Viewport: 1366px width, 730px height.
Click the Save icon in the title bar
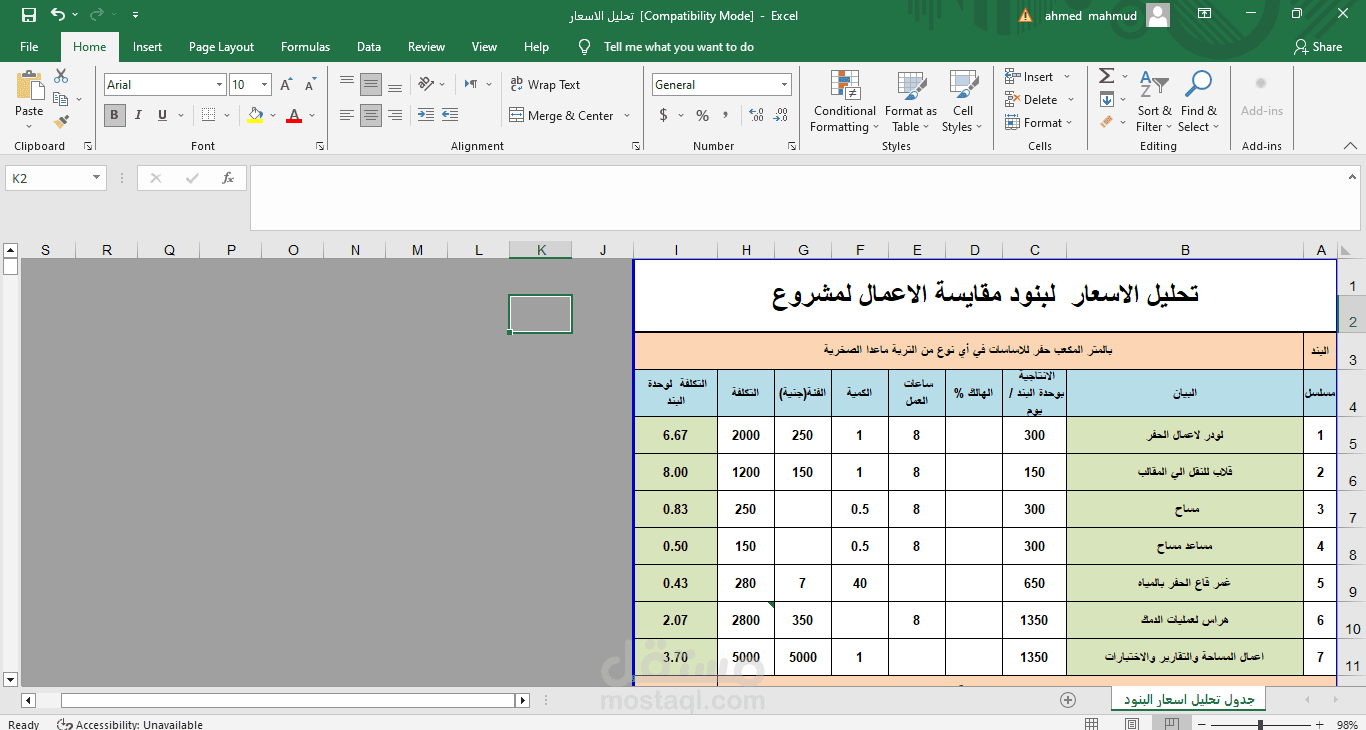29,15
